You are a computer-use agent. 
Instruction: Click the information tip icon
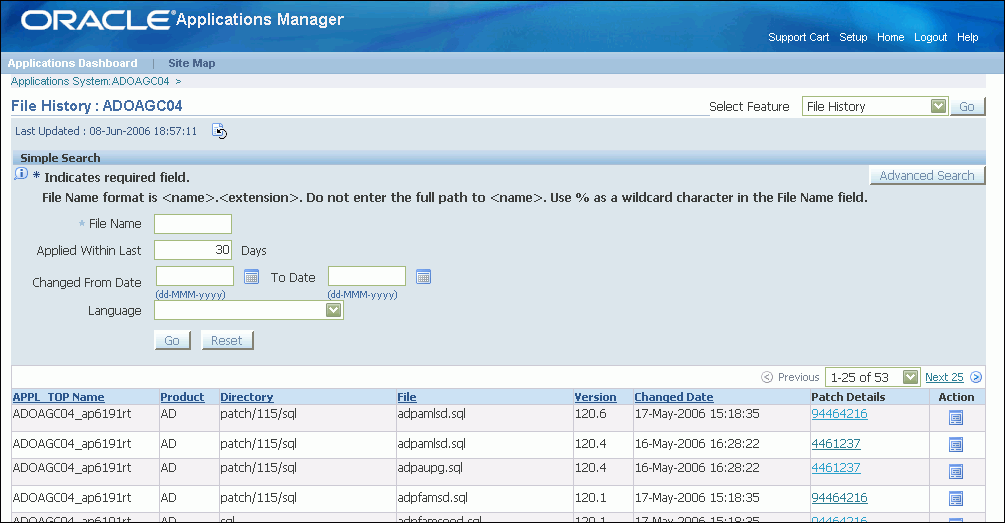pyautogui.click(x=21, y=174)
